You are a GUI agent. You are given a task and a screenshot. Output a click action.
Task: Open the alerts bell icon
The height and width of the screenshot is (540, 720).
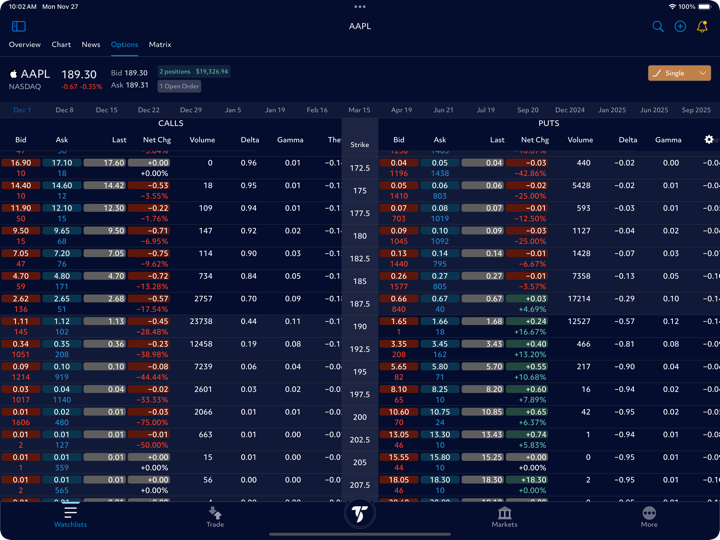coord(702,27)
